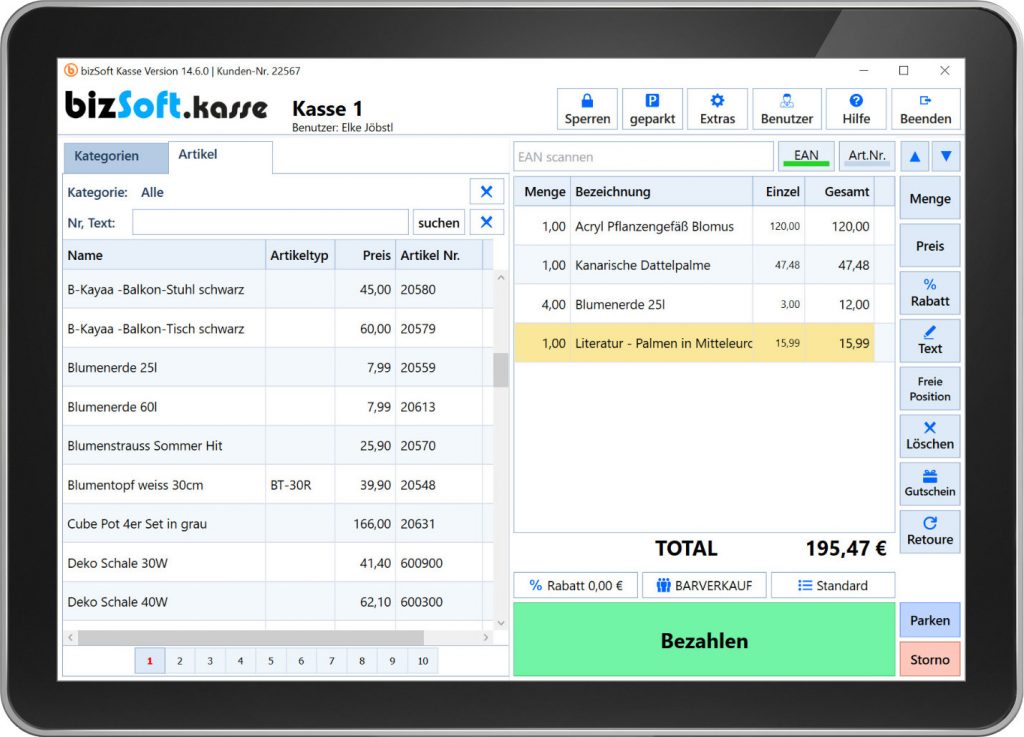
Task: Open the Rabatt 0,00 € discount button
Action: [575, 585]
